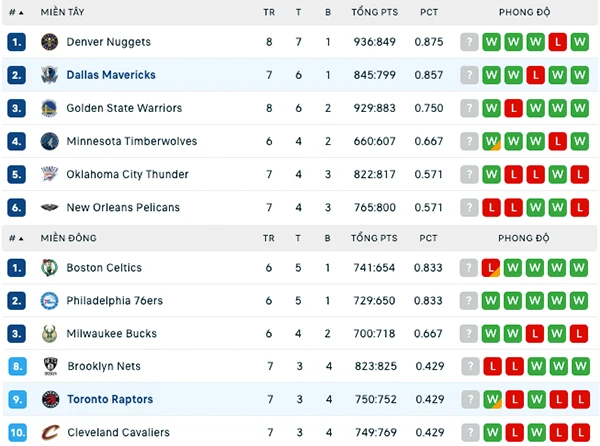
Task: Click the Dallas Mavericks team logo
Action: pyautogui.click(x=49, y=75)
